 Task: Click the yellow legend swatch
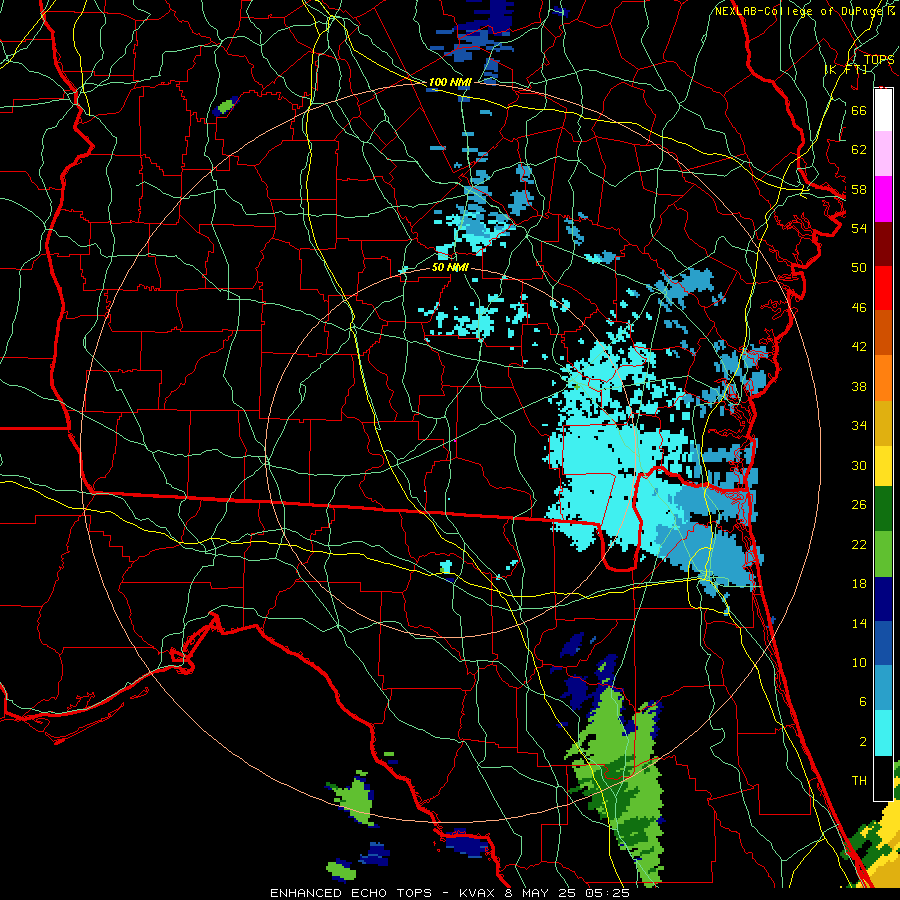(x=883, y=466)
